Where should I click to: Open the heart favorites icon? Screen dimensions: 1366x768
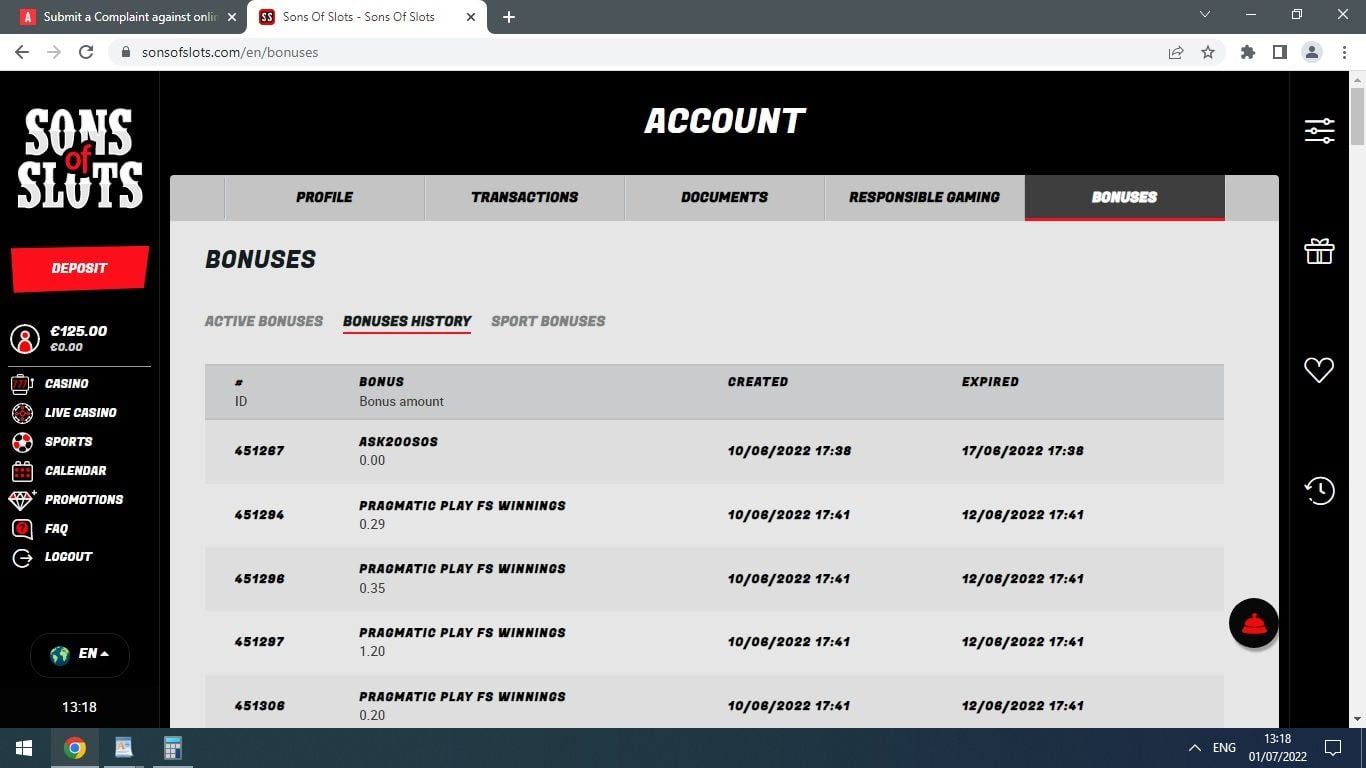(x=1319, y=370)
